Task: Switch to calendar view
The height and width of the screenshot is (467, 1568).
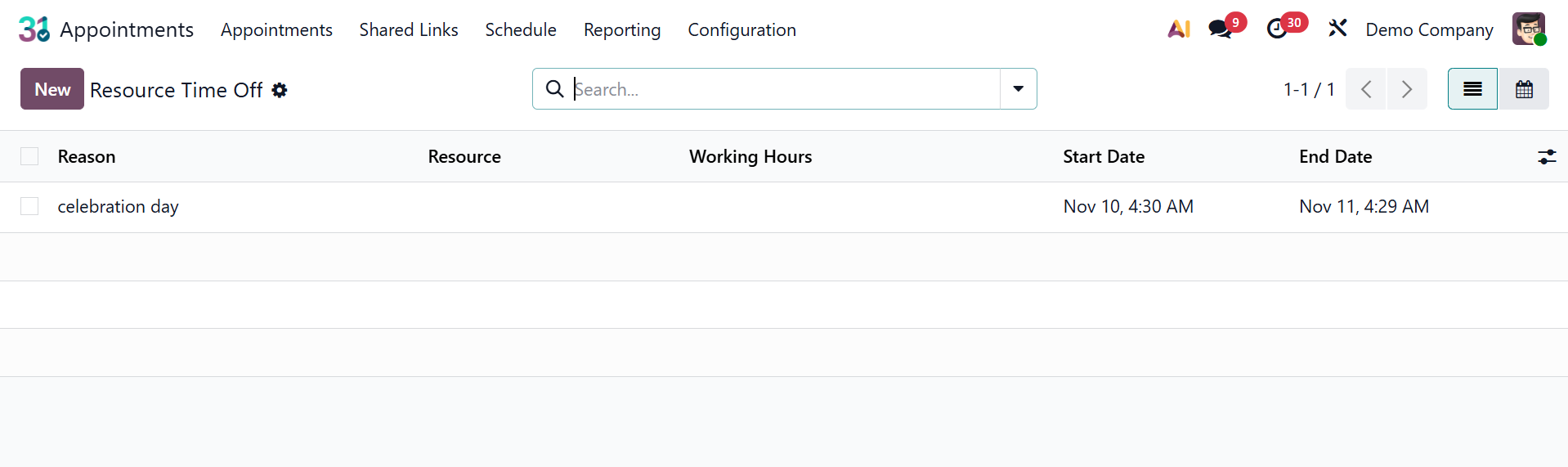Action: tap(1524, 89)
